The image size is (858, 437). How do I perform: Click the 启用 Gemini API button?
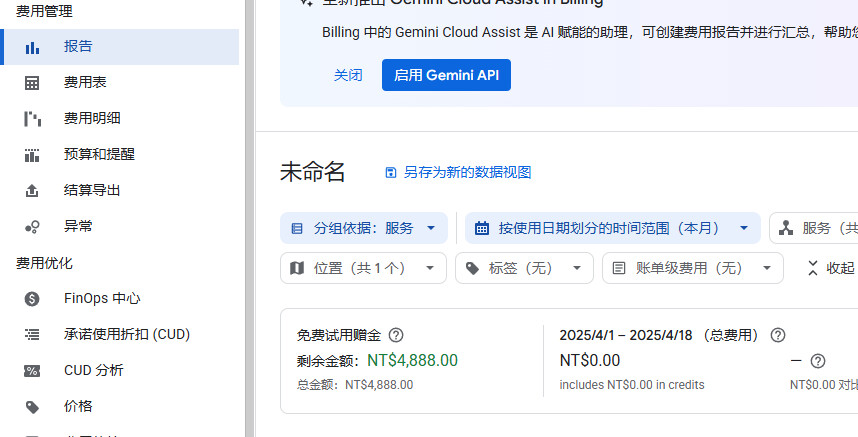pyautogui.click(x=446, y=75)
